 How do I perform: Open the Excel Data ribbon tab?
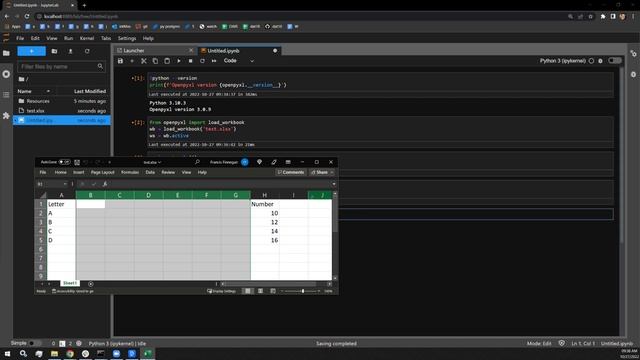coord(150,172)
